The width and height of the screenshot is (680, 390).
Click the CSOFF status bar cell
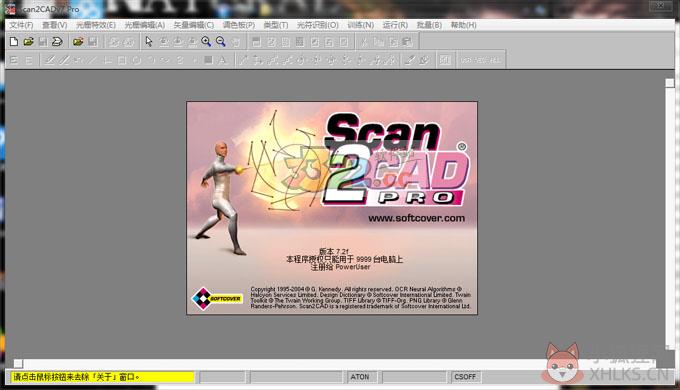click(x=466, y=377)
